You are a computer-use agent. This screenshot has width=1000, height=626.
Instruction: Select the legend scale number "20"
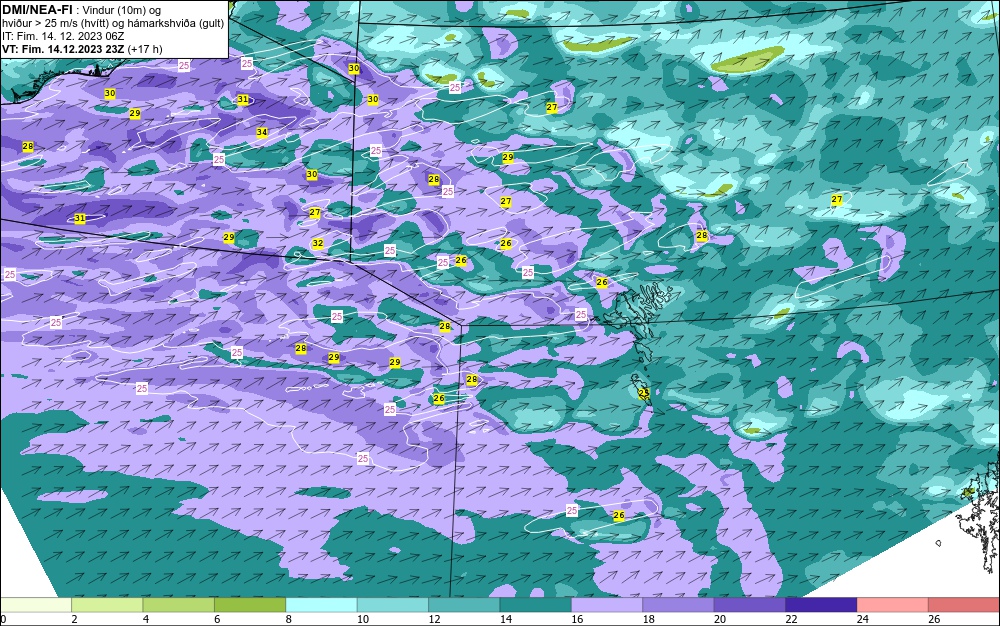coord(720,619)
